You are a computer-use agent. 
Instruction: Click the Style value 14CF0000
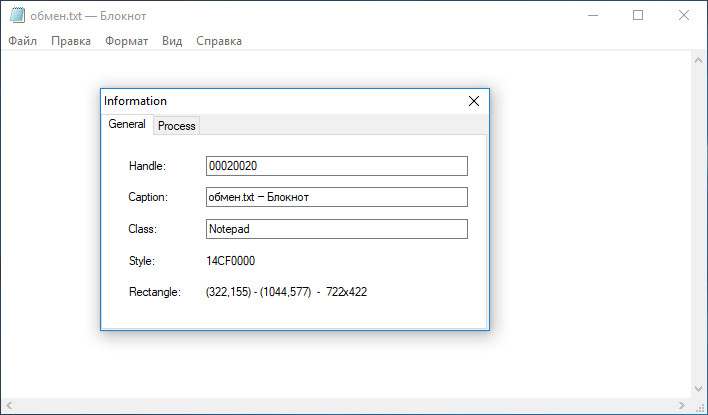pyautogui.click(x=231, y=261)
